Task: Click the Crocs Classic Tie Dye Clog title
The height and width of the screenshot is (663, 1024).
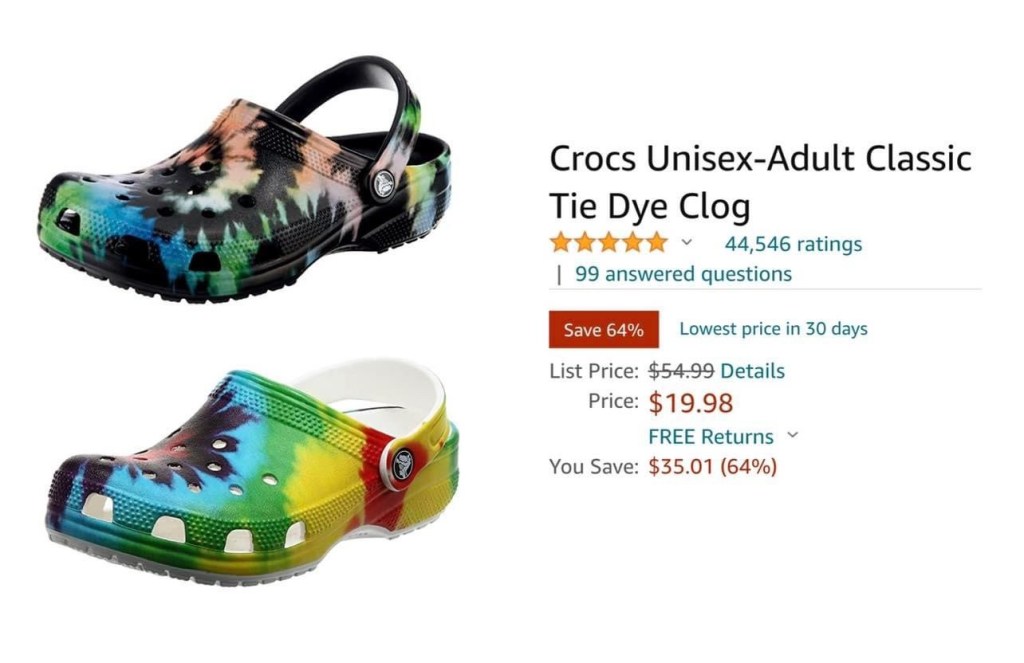Action: pos(760,182)
